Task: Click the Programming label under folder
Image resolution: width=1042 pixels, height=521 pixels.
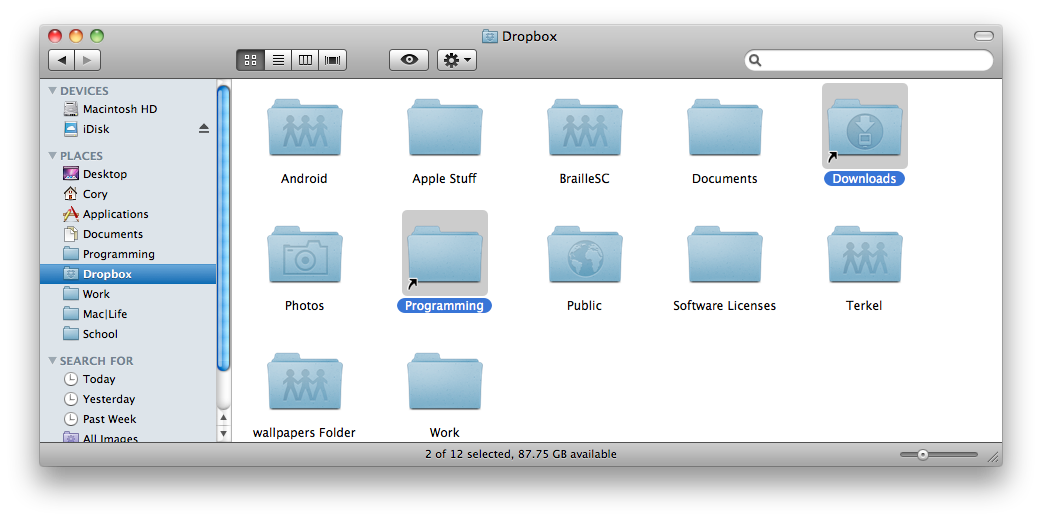Action: click(x=445, y=306)
